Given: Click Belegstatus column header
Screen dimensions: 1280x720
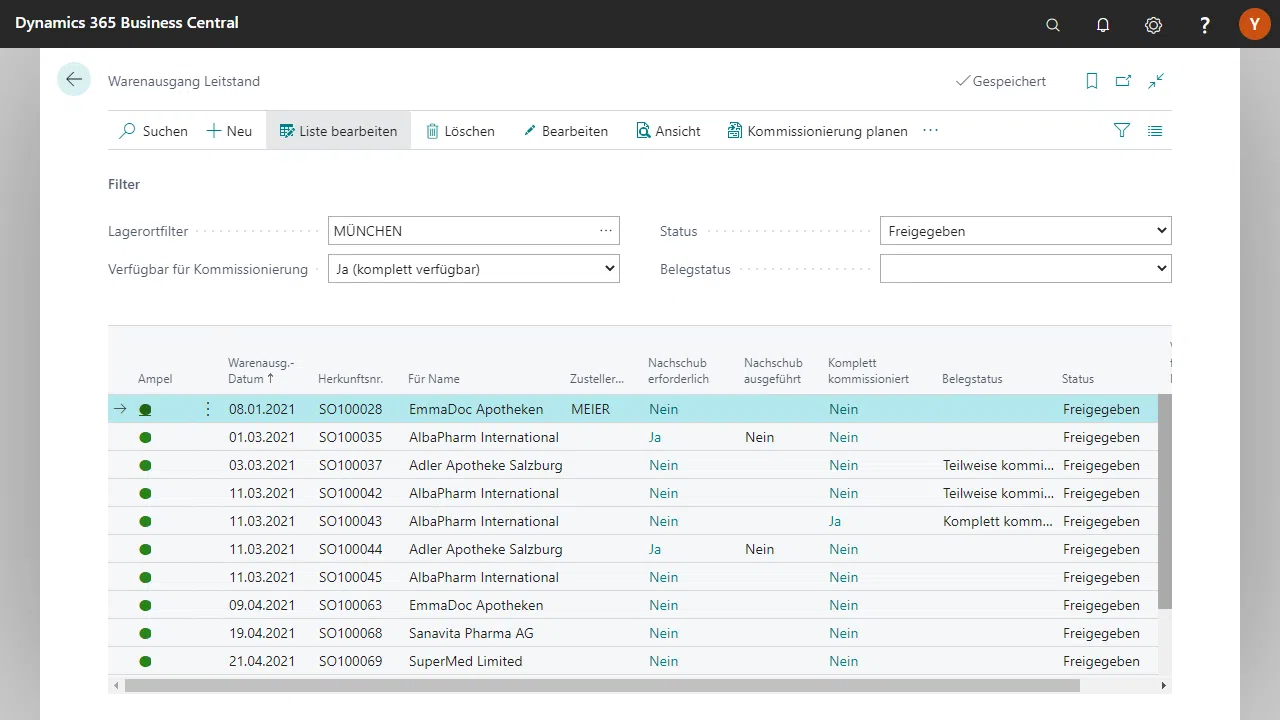Looking at the screenshot, I should click(972, 379).
